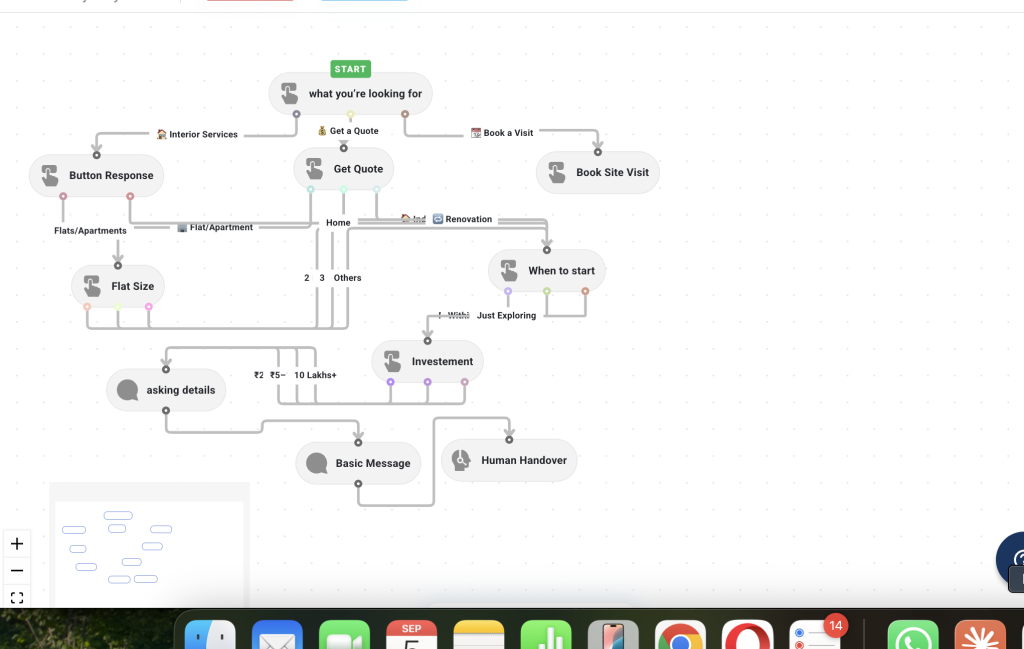
Task: Click the Human Handover headset icon
Action: (x=461, y=460)
